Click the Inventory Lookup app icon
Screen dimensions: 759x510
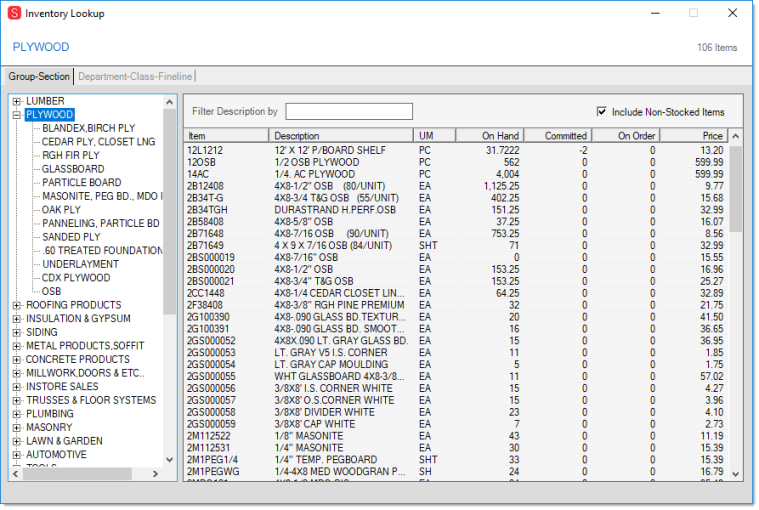point(14,13)
